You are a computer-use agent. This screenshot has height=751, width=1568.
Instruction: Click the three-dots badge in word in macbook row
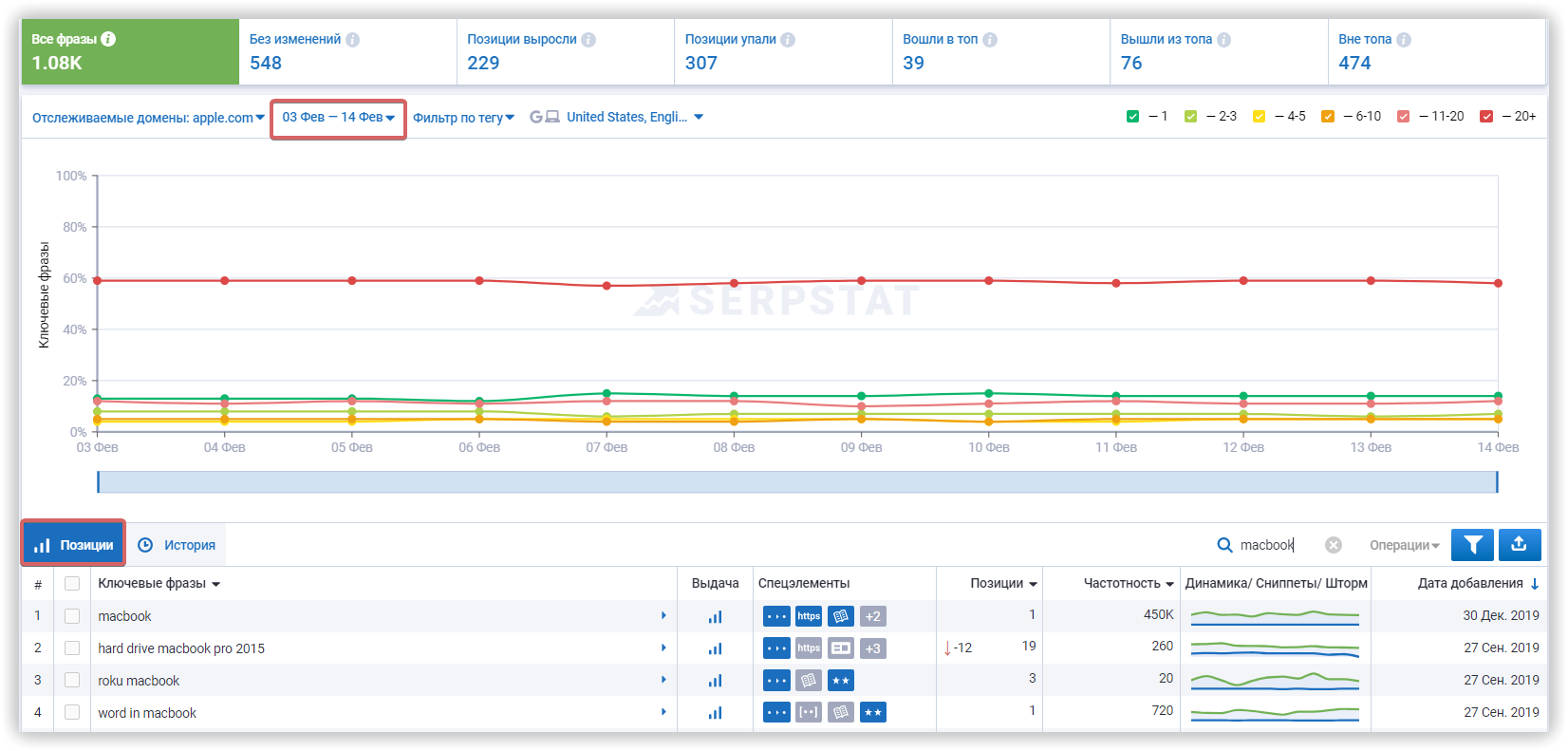click(776, 712)
